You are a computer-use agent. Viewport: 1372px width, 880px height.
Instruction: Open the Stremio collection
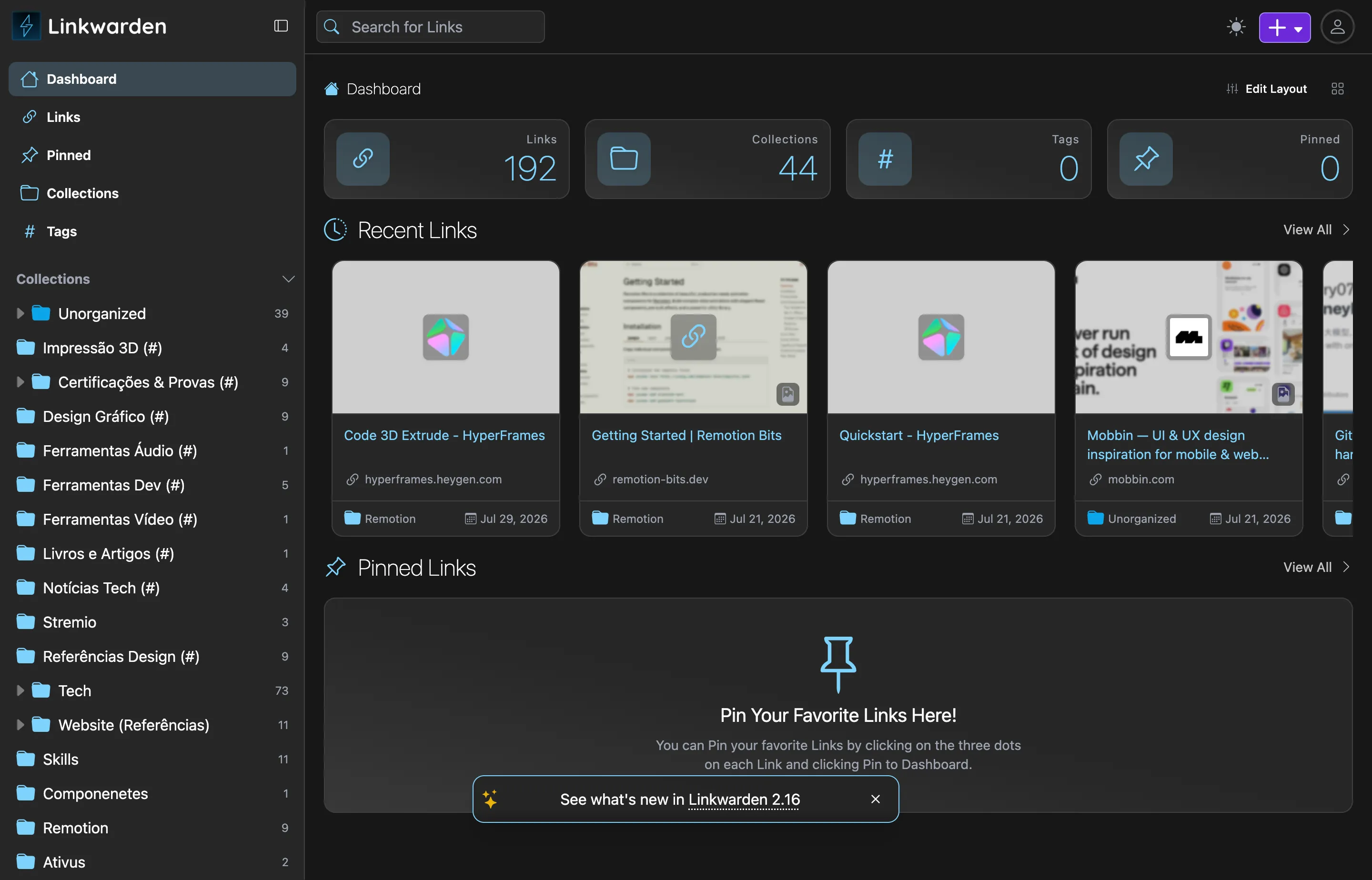pos(152,622)
